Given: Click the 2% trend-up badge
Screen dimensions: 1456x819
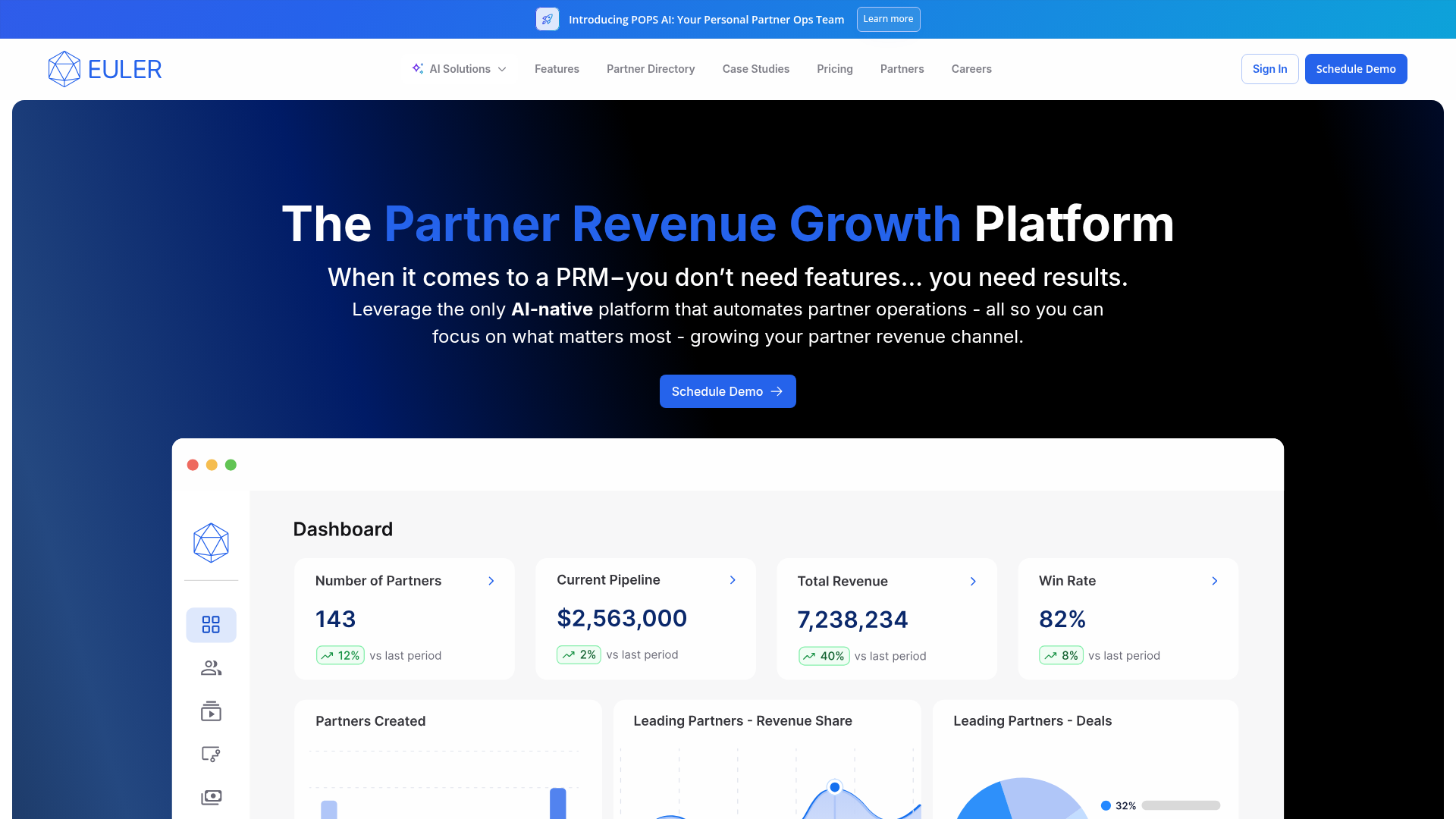Looking at the screenshot, I should [579, 654].
